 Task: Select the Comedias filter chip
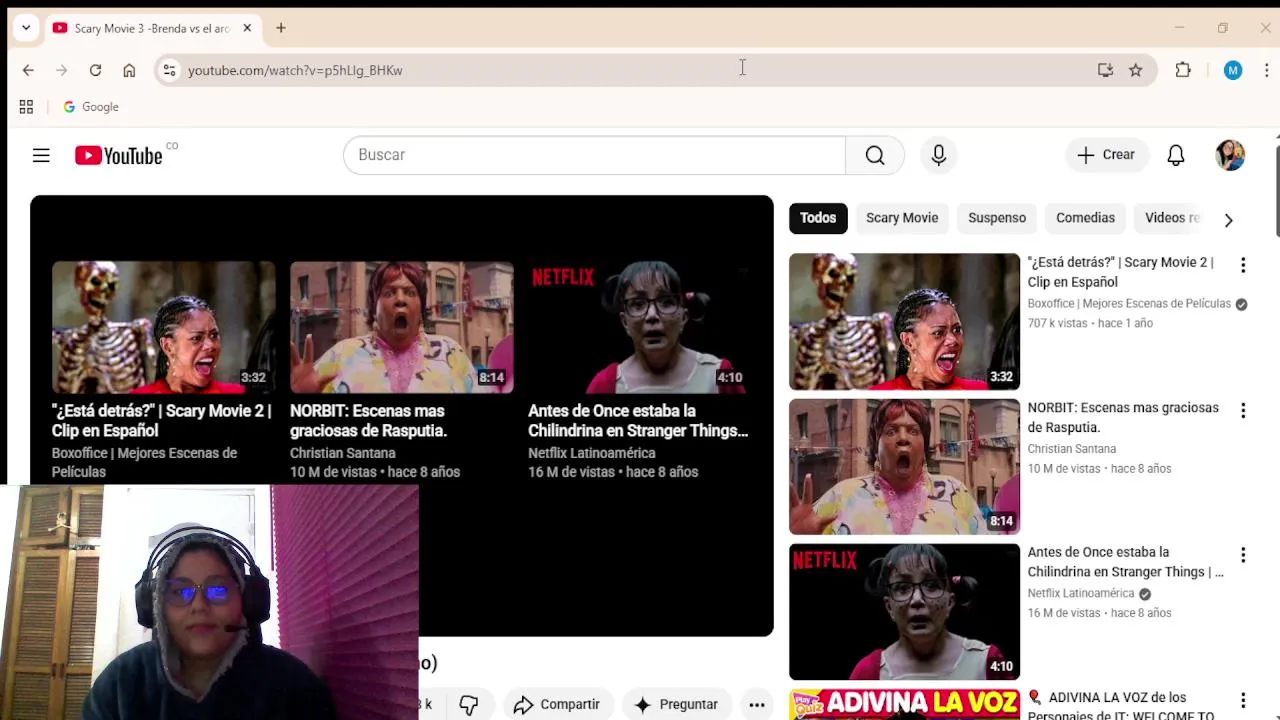[1085, 218]
